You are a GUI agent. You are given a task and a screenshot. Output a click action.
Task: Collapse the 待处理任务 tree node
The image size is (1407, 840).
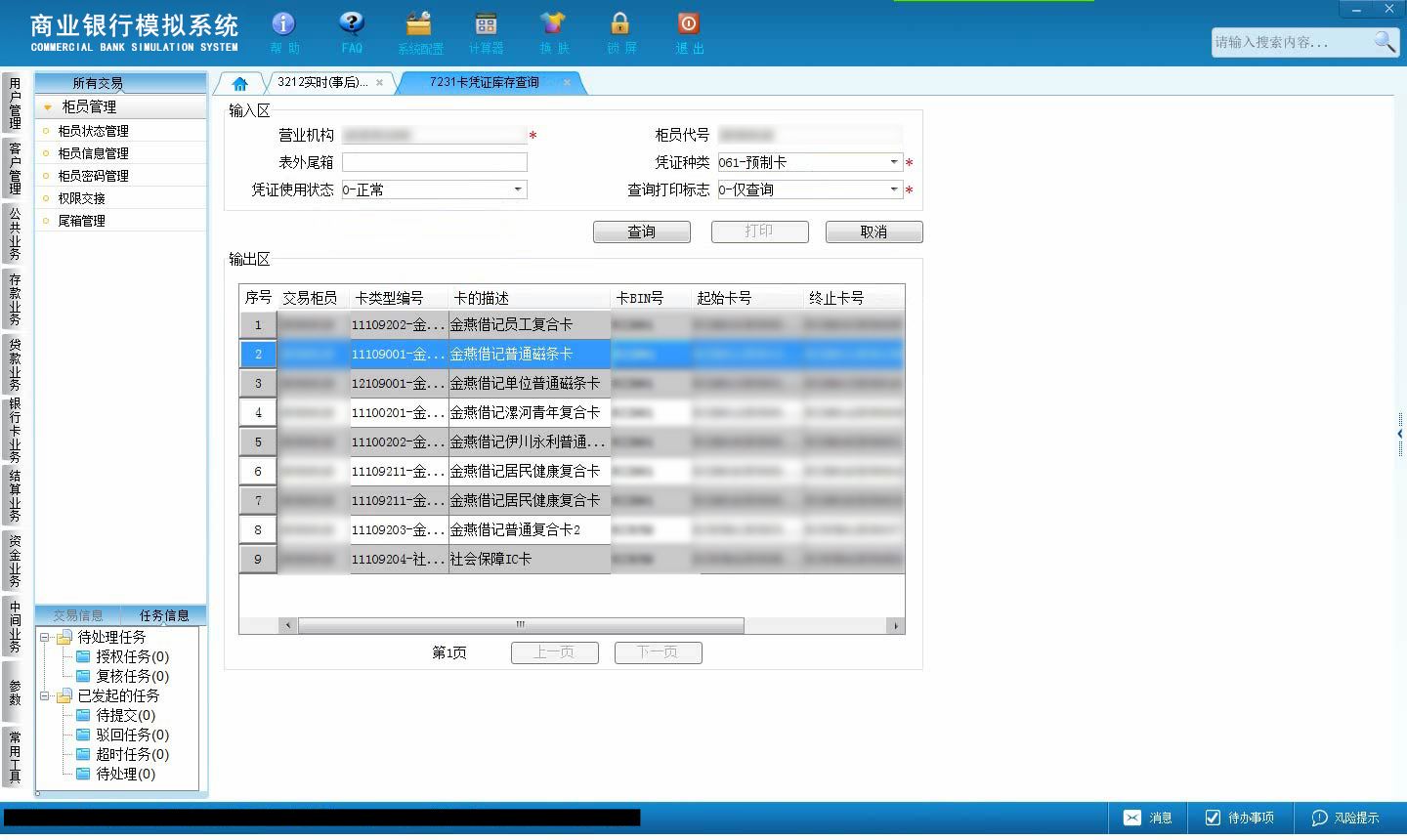[x=44, y=637]
